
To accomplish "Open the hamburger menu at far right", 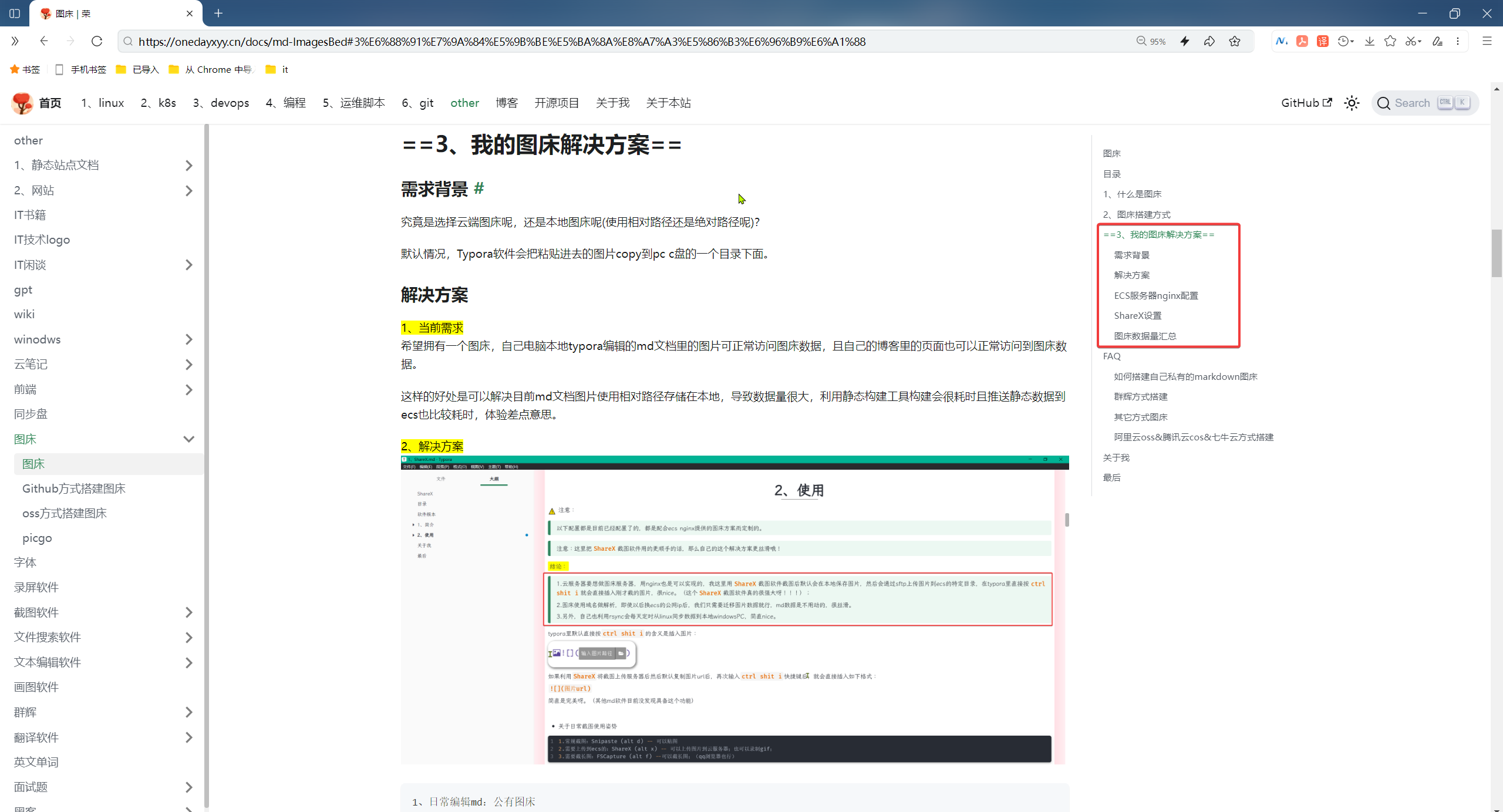I will (1487, 41).
